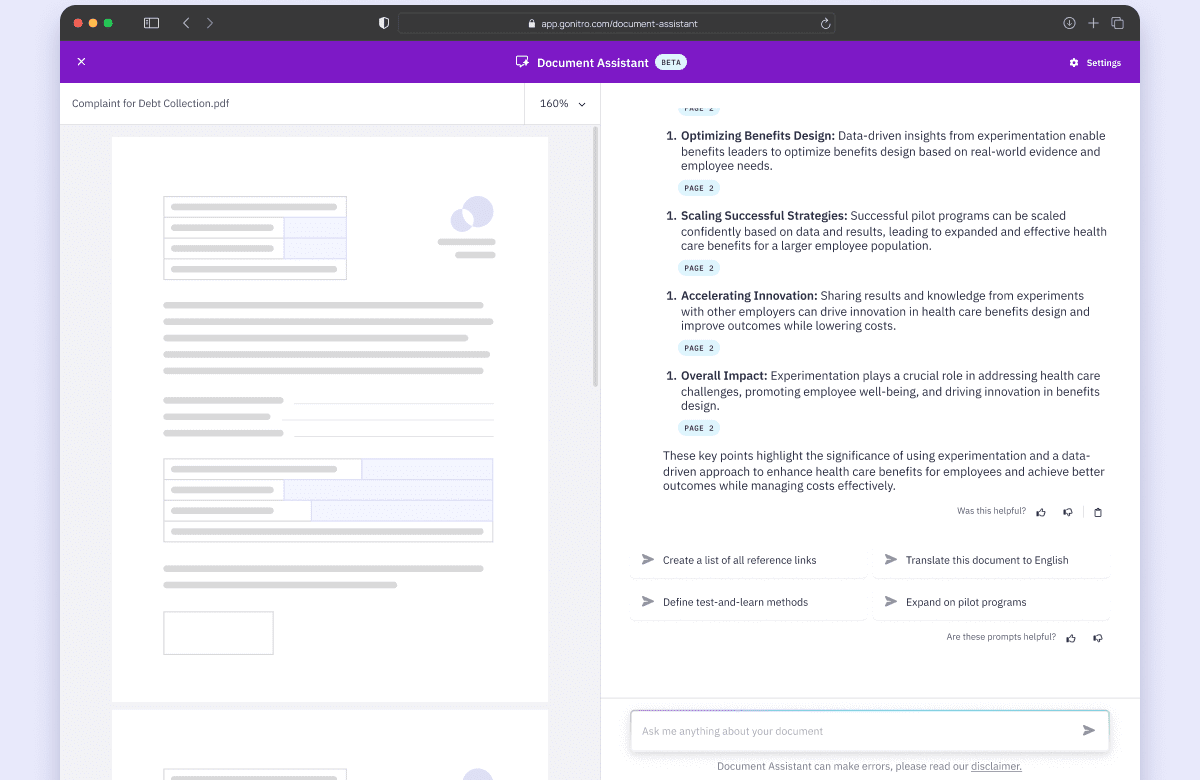Click the 'Optimizing Benefits Design:' heading
Screen dimensions: 1200x780
point(758,136)
